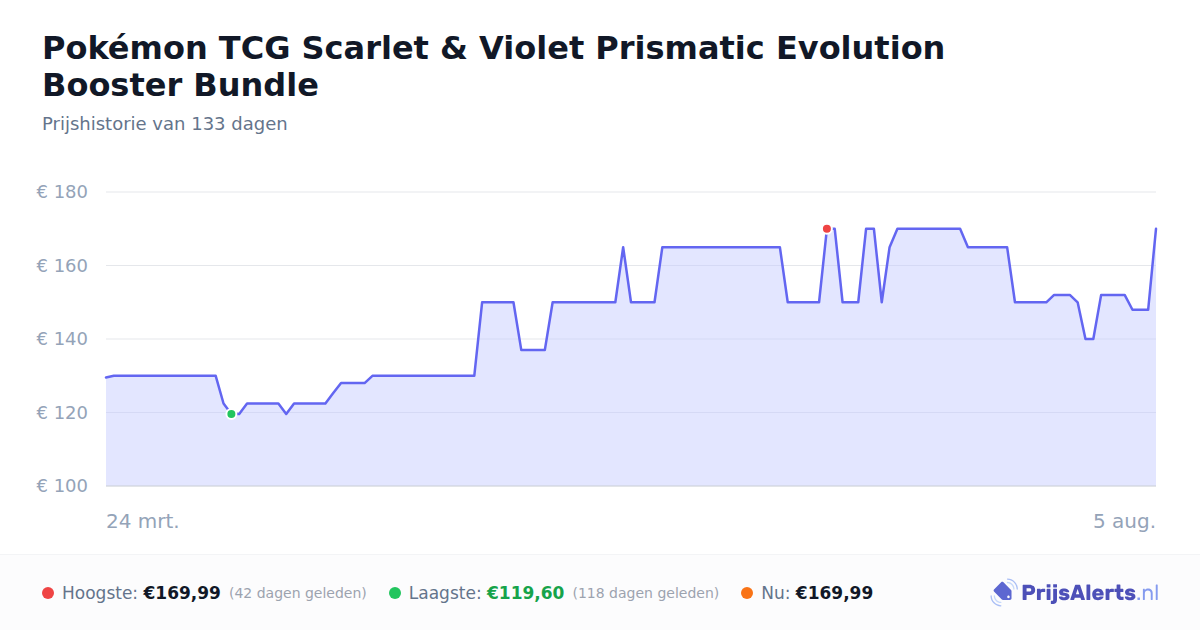This screenshot has height=630, width=1200.
Task: Click the € 100 axis label
Action: pyautogui.click(x=63, y=486)
